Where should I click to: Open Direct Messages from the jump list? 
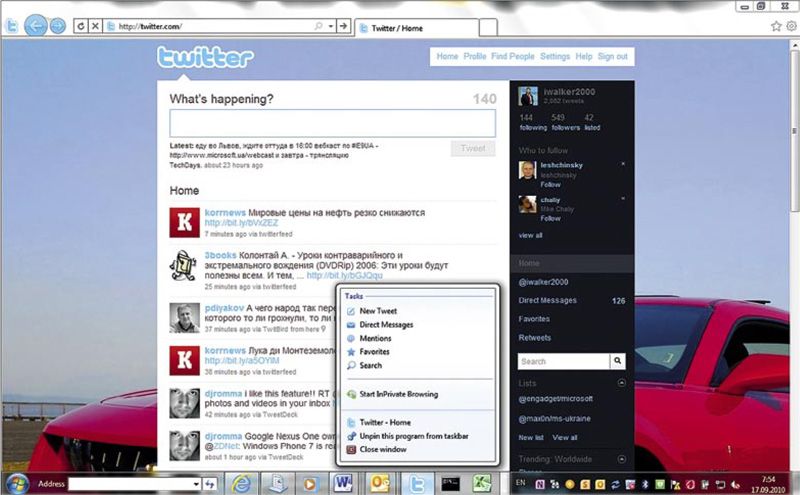pyautogui.click(x=386, y=325)
